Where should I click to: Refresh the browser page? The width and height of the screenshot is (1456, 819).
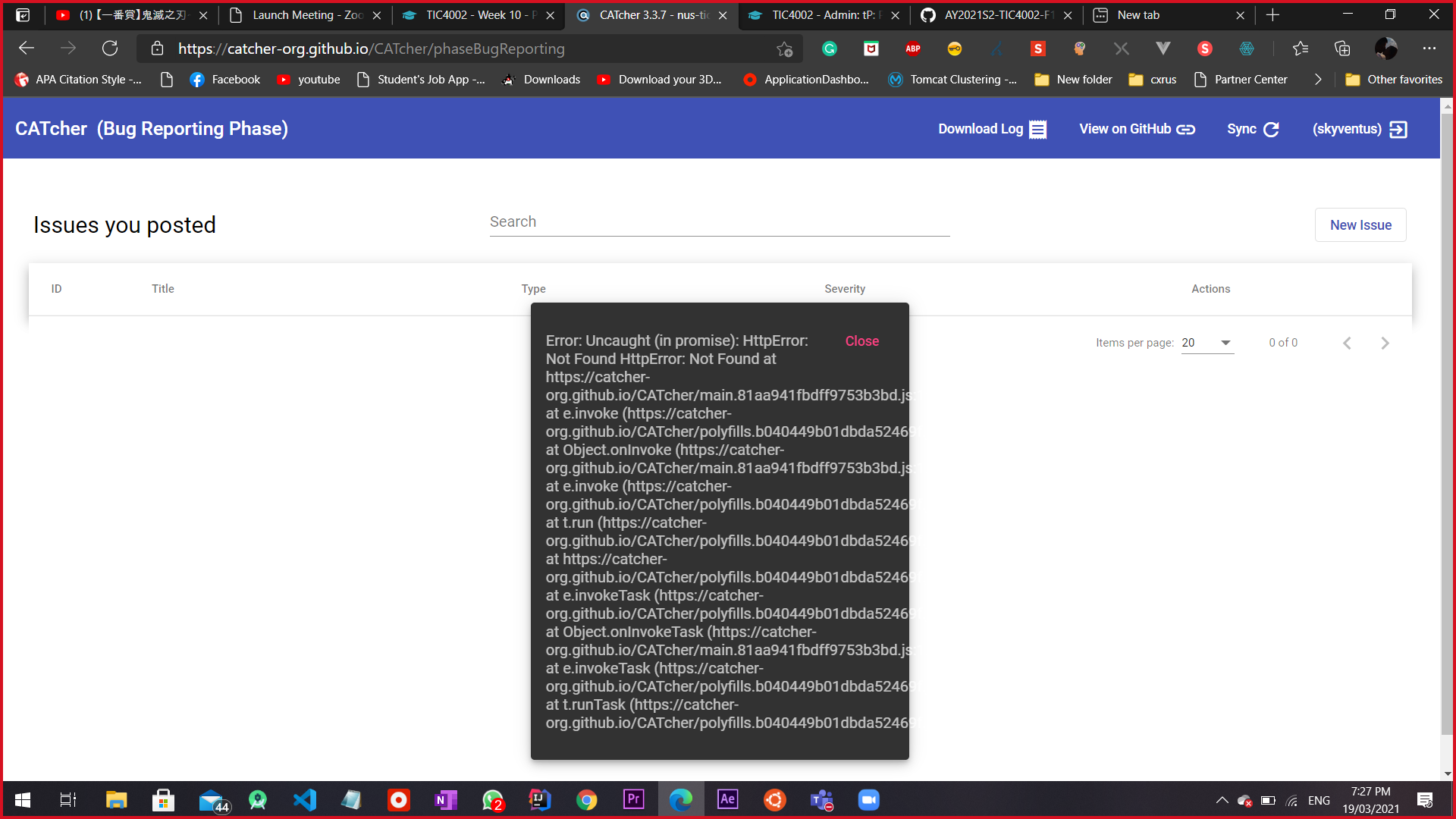(x=110, y=49)
